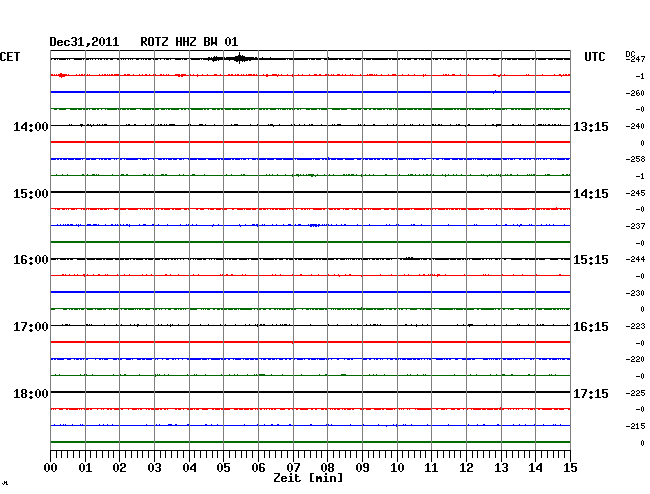Click the DC offset value "-223"
Screen dimensions: 650x494
635,327
